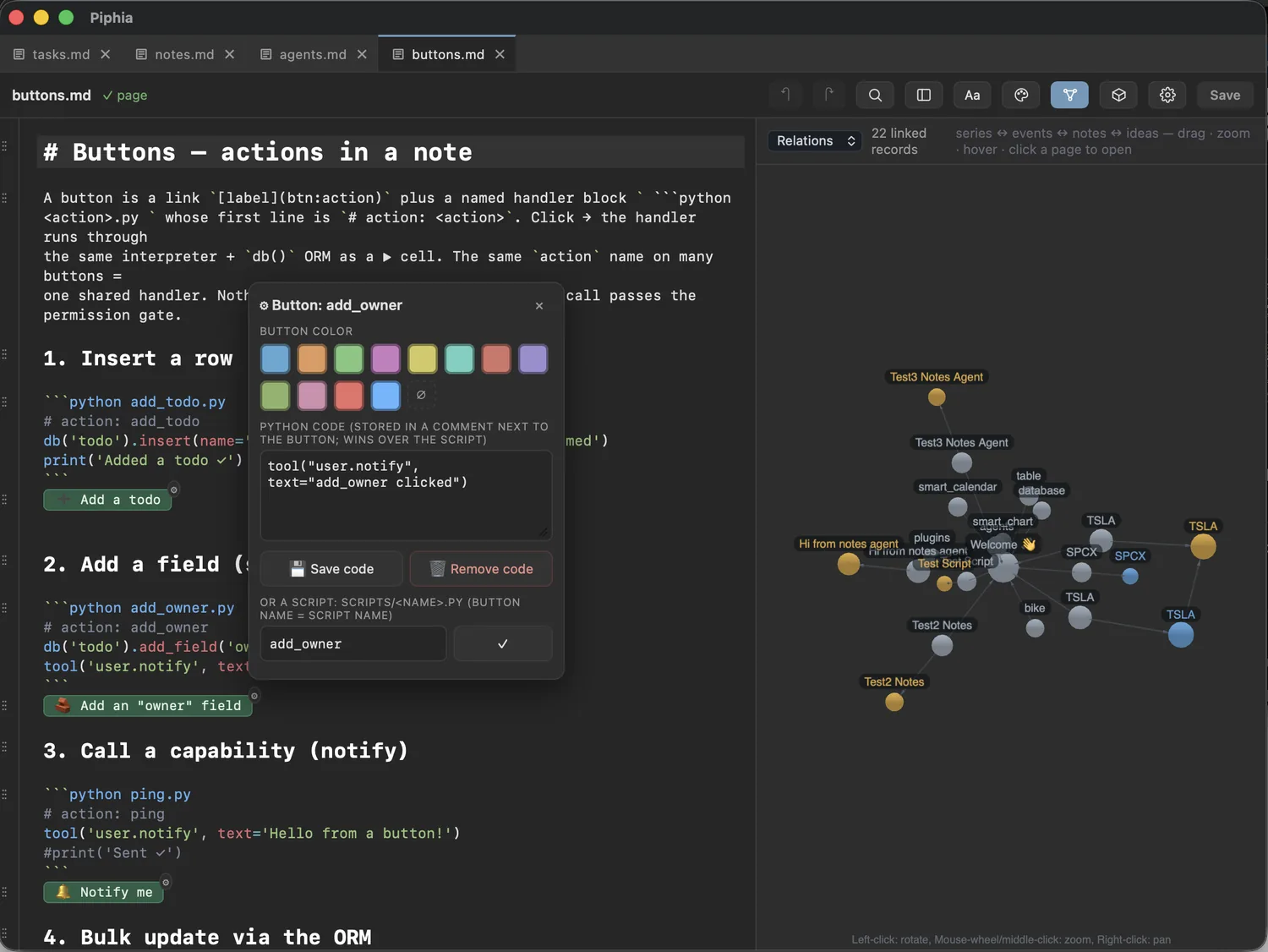1268x952 pixels.
Task: Click the Remove code button
Action: pyautogui.click(x=481, y=569)
